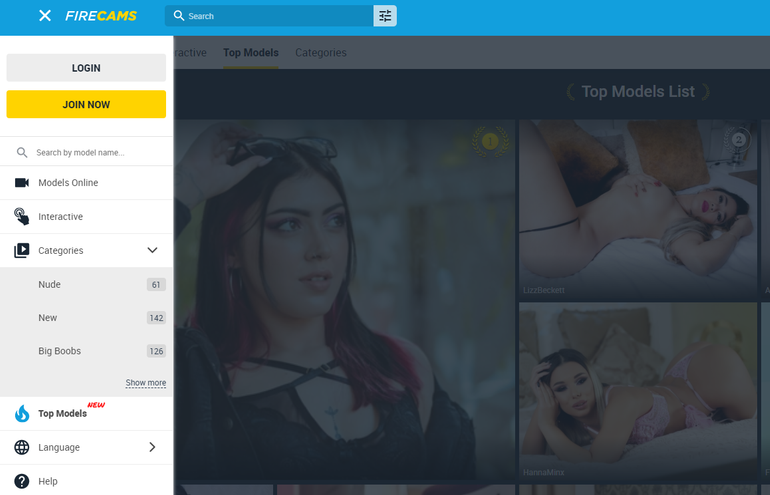Click the JOIN NOW button
This screenshot has height=495, width=770.
click(x=86, y=104)
